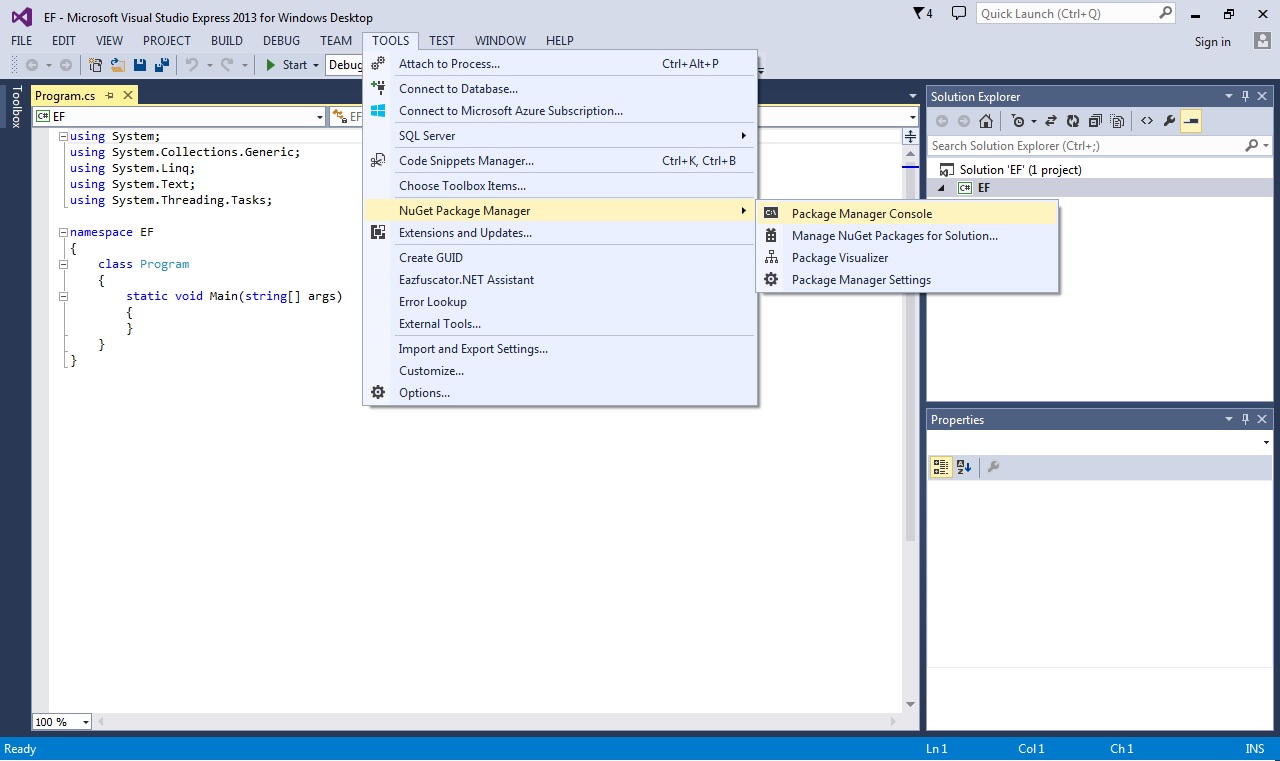Image resolution: width=1280 pixels, height=761 pixels.
Task: Select Customize in the Tools menu
Action: pyautogui.click(x=560, y=371)
